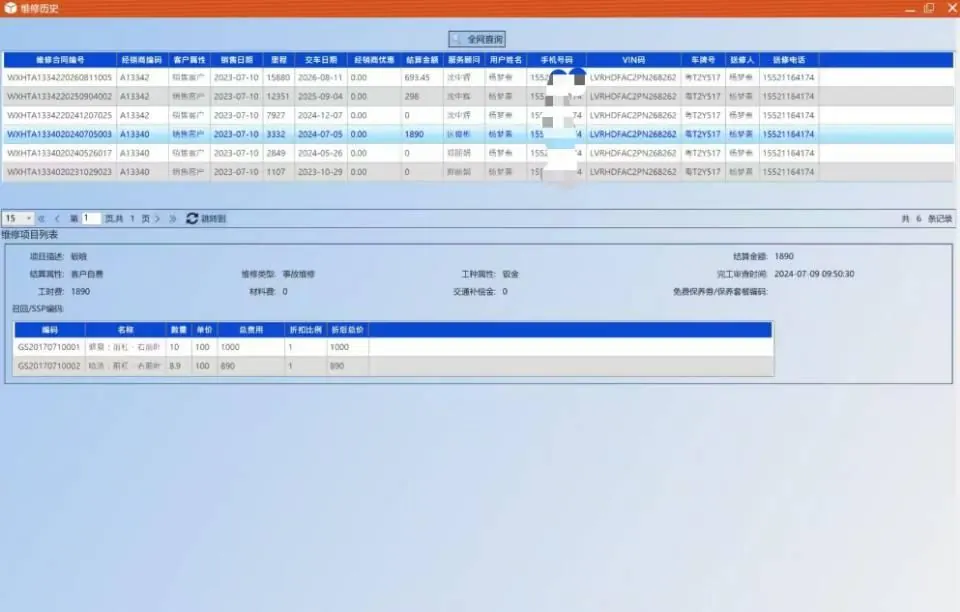Viewport: 960px width, 612px height.
Task: Click the 总费用 header in the items table
Action: pos(251,330)
